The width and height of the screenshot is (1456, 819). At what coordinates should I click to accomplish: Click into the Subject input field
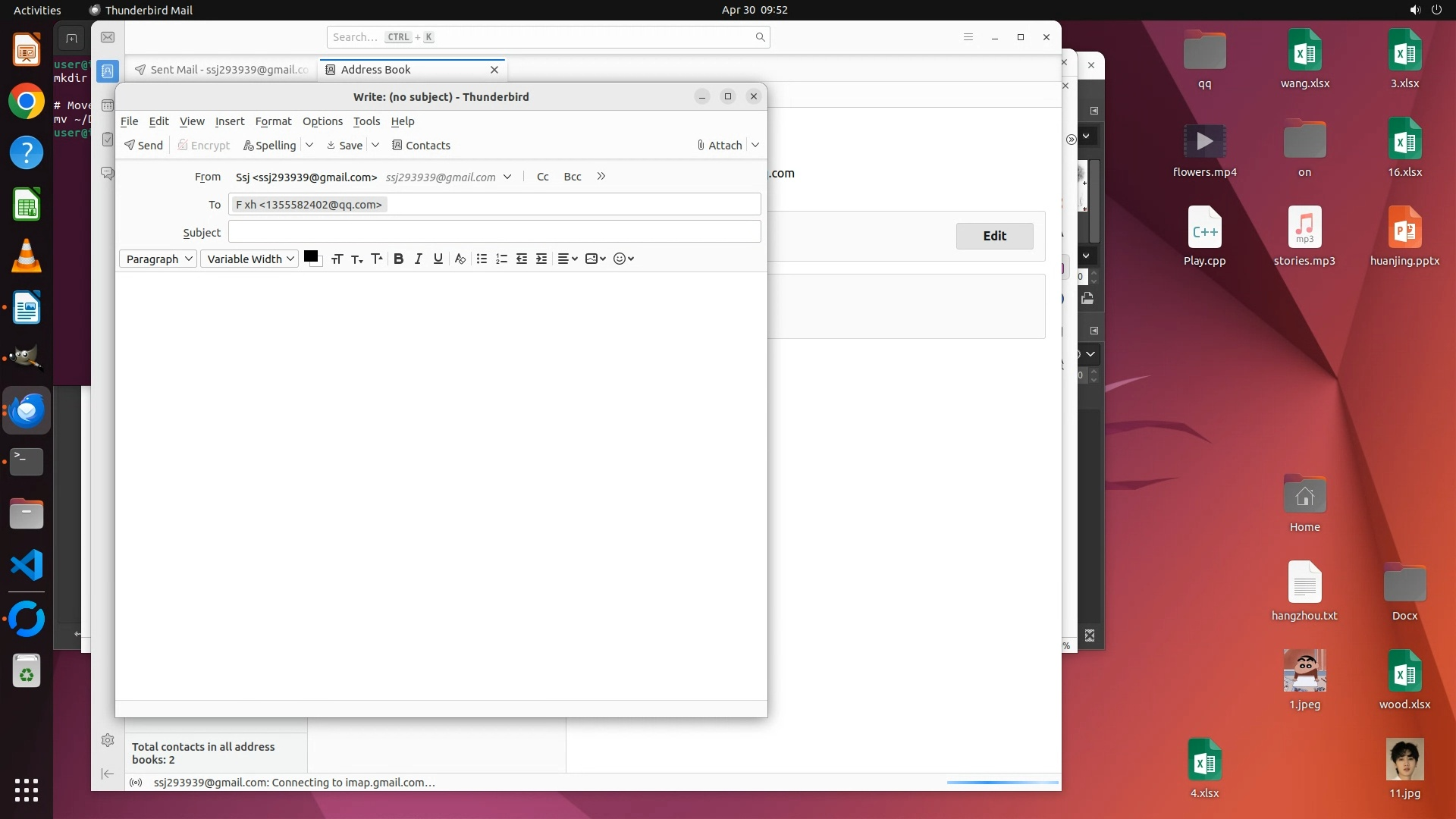[494, 232]
